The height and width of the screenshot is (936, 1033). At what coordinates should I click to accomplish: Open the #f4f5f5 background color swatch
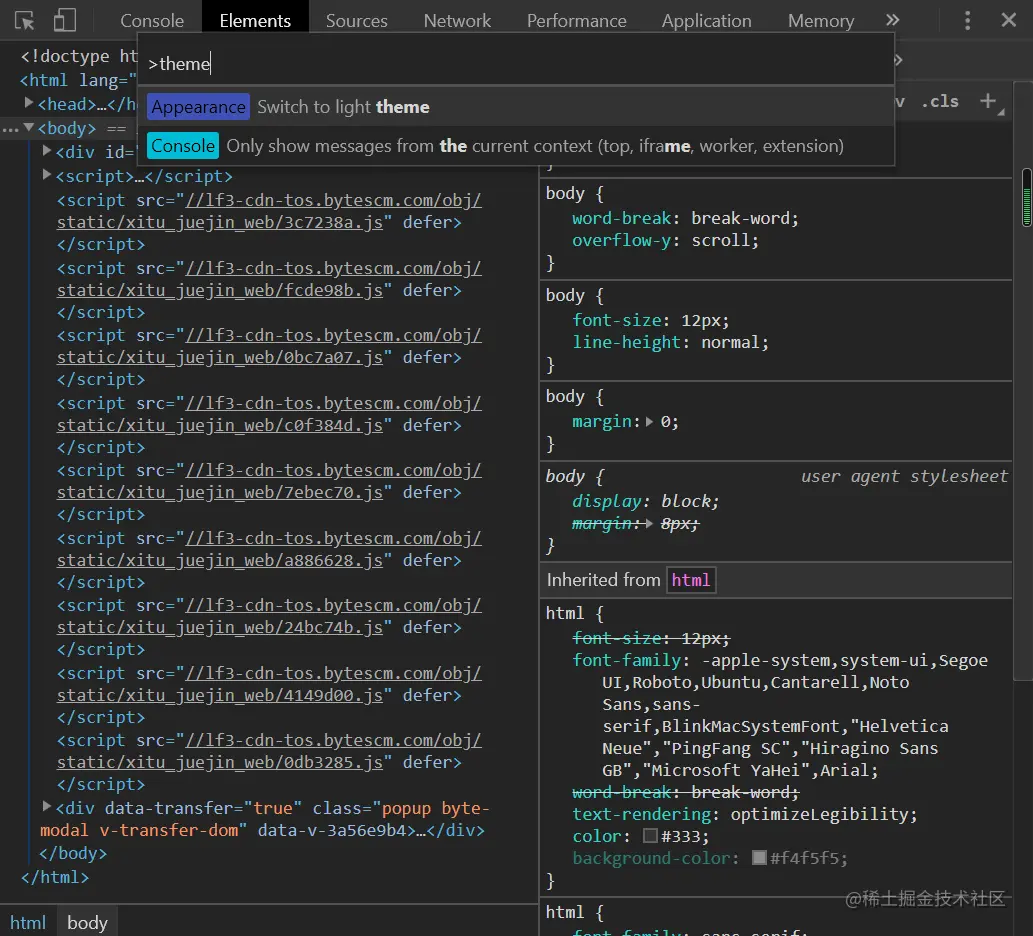click(759, 858)
